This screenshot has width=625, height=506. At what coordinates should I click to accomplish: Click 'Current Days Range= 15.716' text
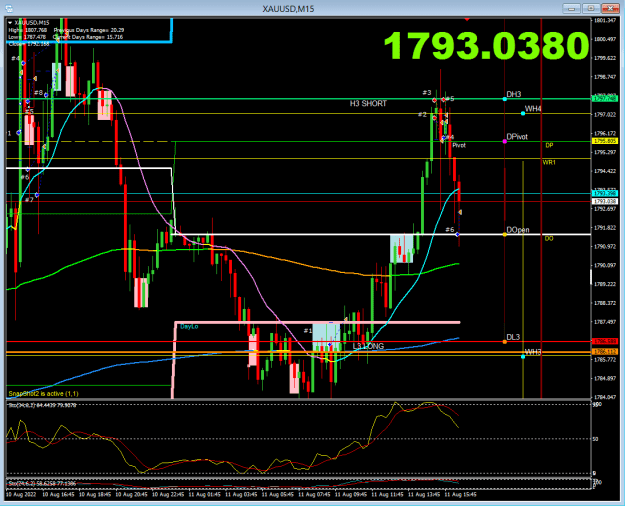88,37
